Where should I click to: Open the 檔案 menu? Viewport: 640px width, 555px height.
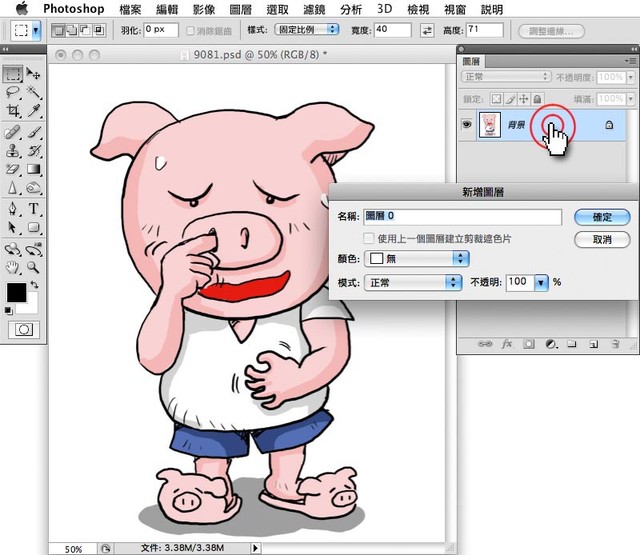point(130,9)
